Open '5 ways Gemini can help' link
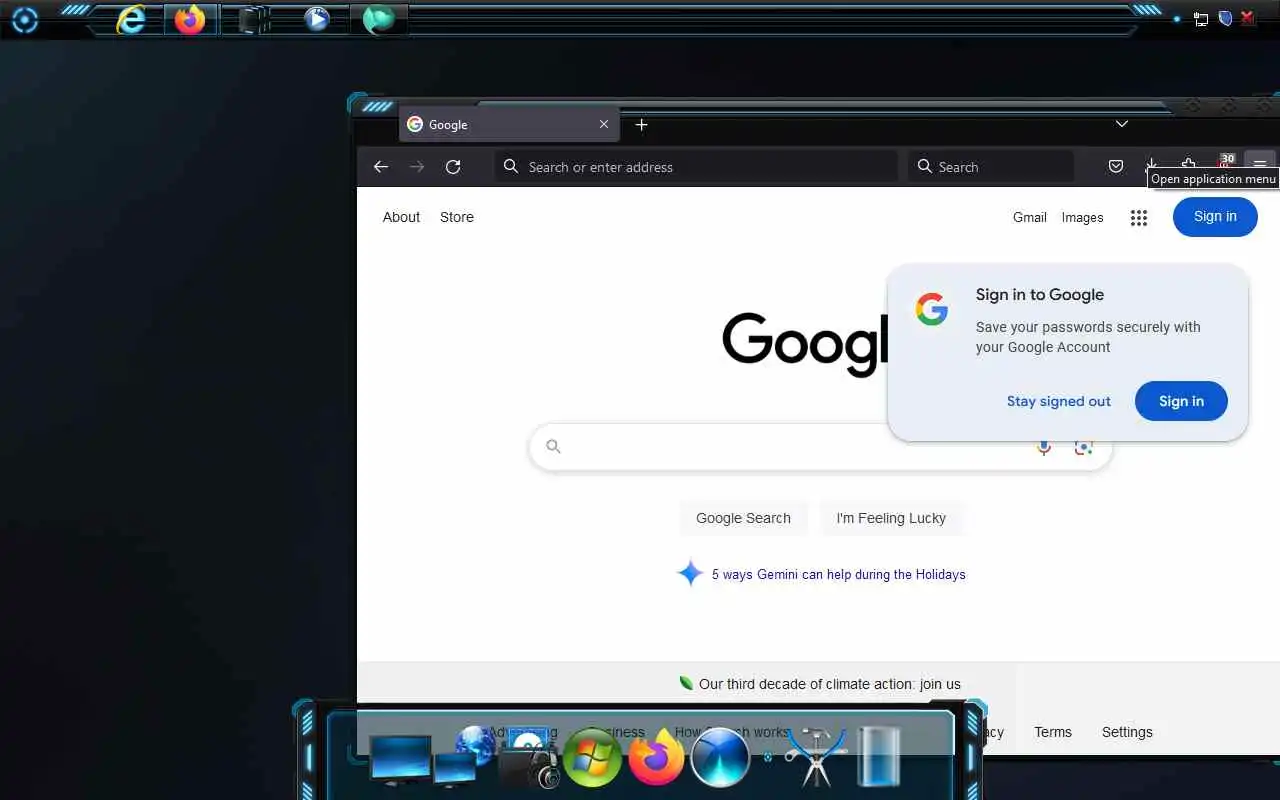 [x=838, y=574]
